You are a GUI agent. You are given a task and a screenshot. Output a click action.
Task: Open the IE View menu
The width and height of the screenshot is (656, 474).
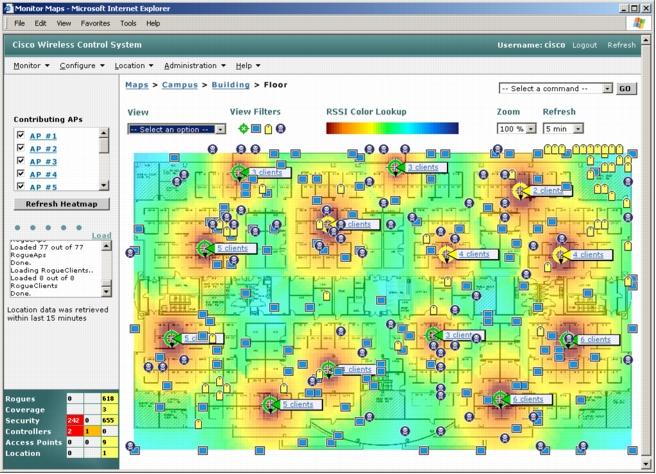[64, 23]
